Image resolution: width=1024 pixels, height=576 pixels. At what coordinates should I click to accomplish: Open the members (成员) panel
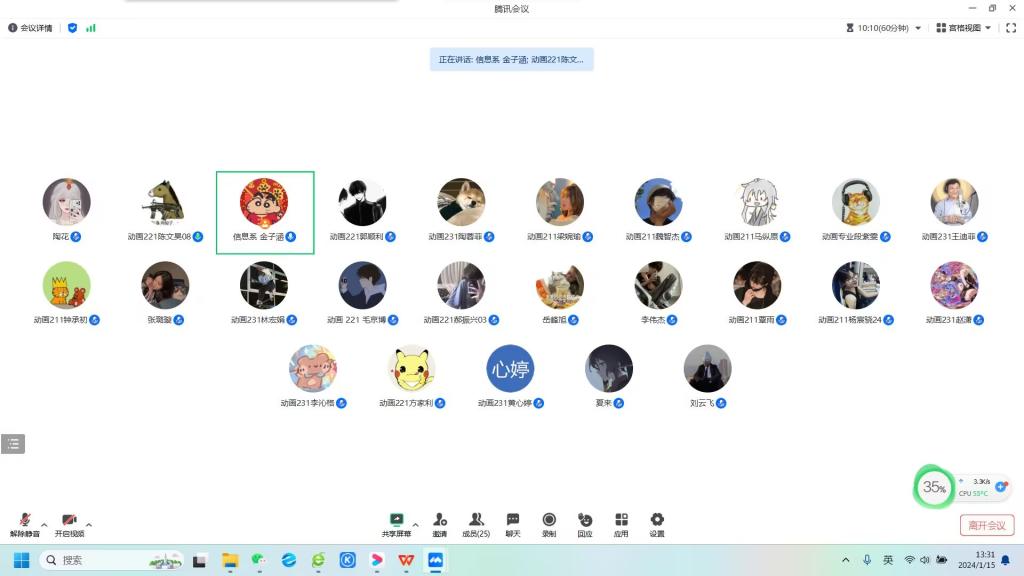pyautogui.click(x=476, y=524)
